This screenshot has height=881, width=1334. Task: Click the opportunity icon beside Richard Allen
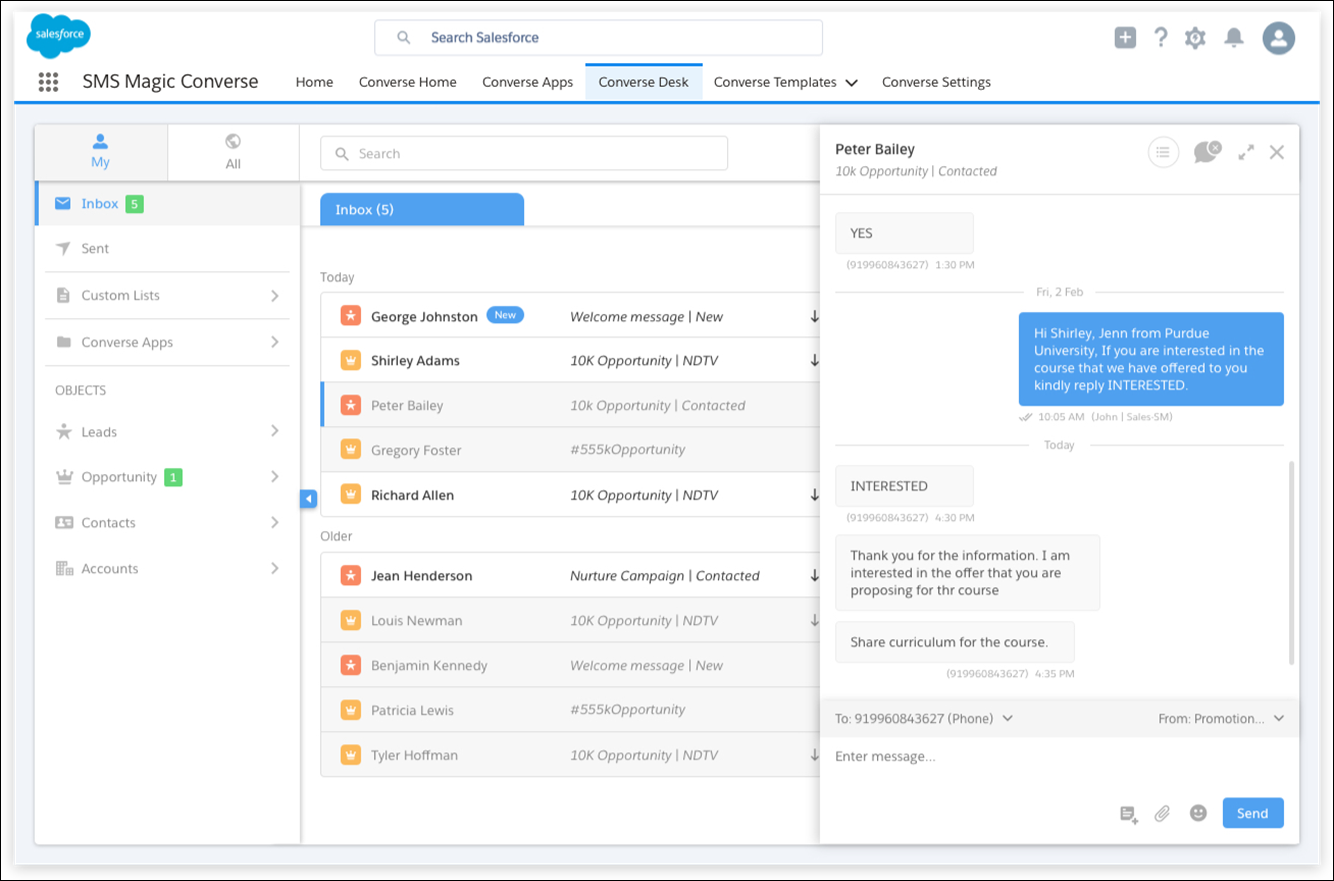(350, 494)
